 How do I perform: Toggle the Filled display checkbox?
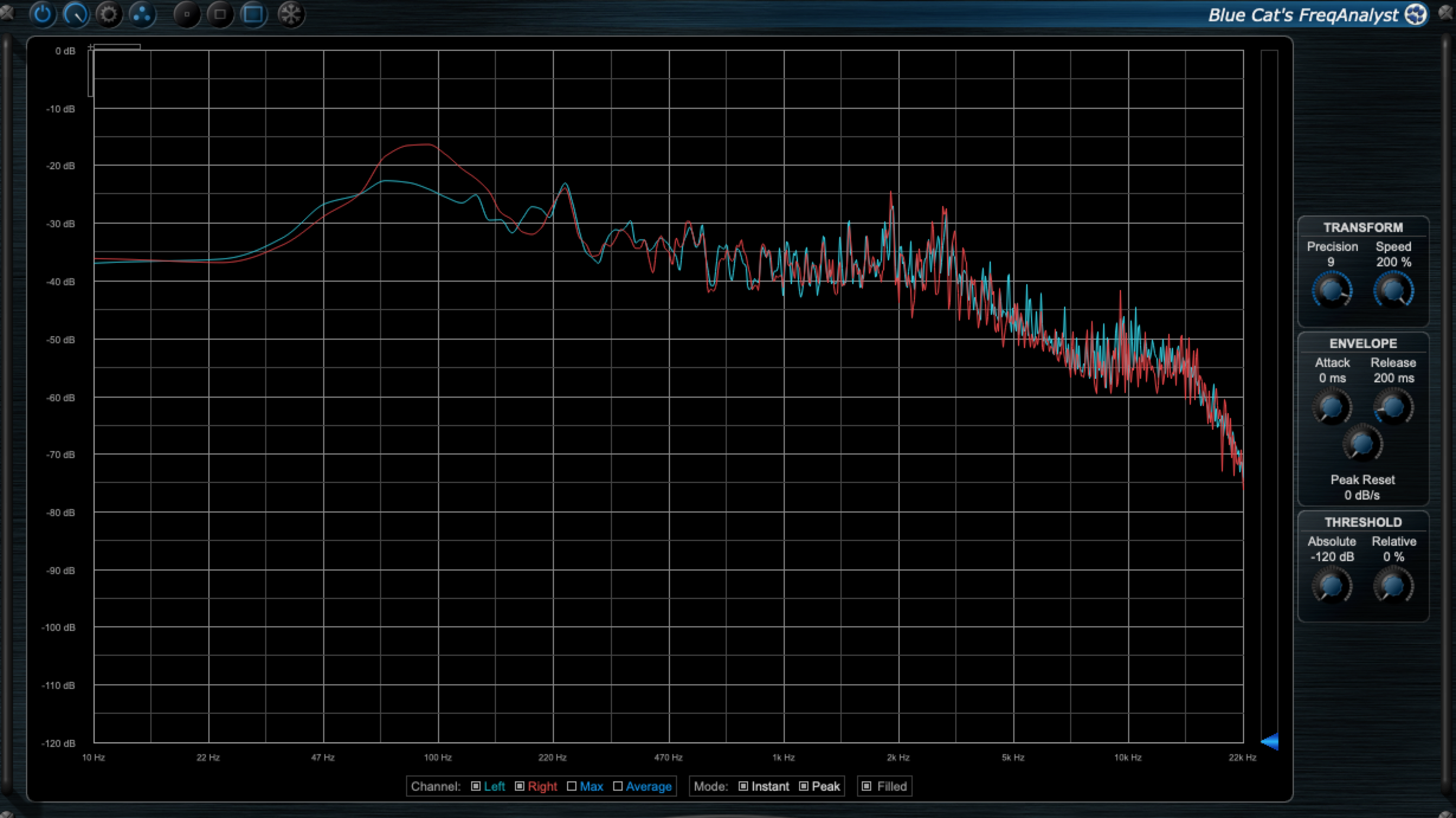(867, 786)
